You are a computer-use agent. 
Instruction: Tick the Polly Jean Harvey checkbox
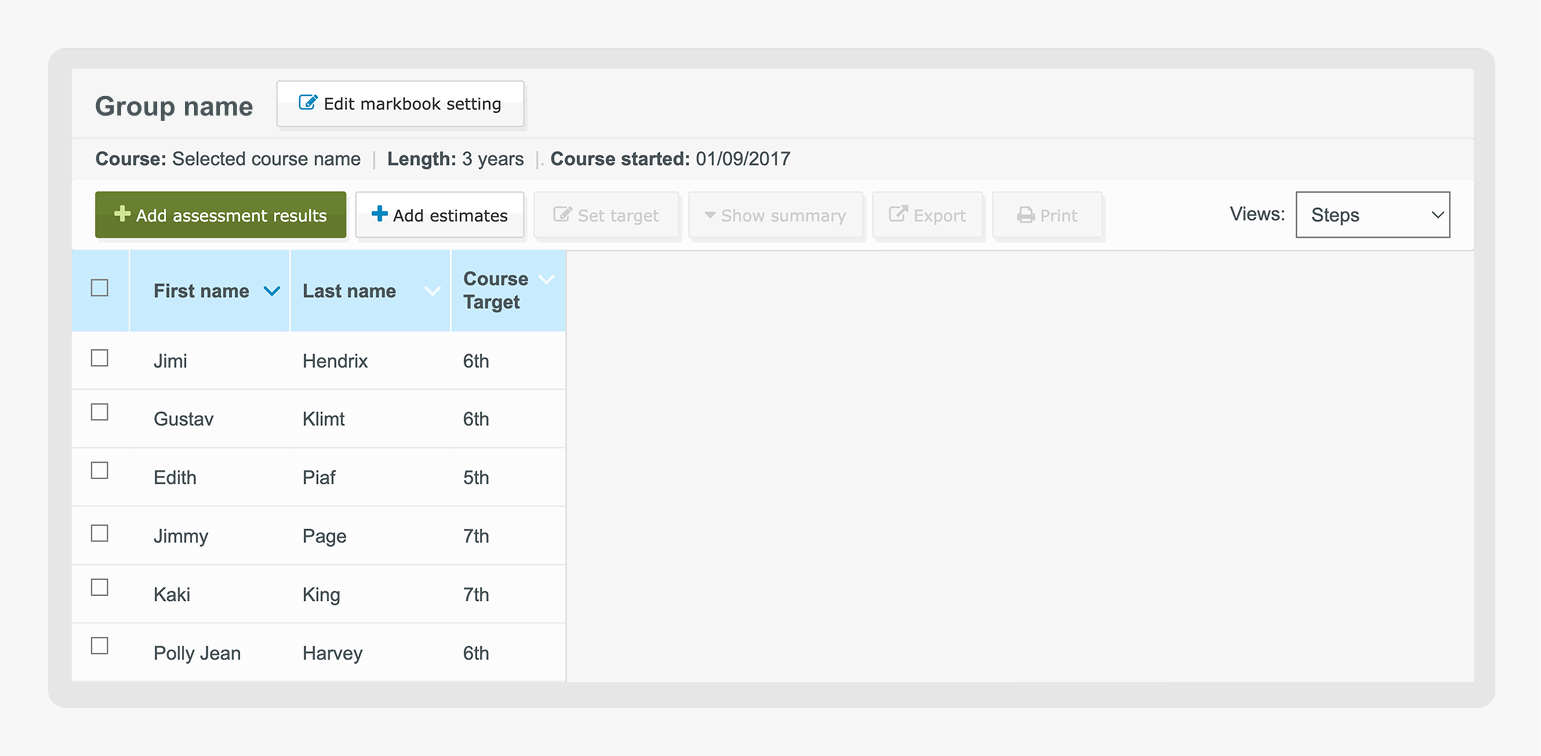click(100, 646)
